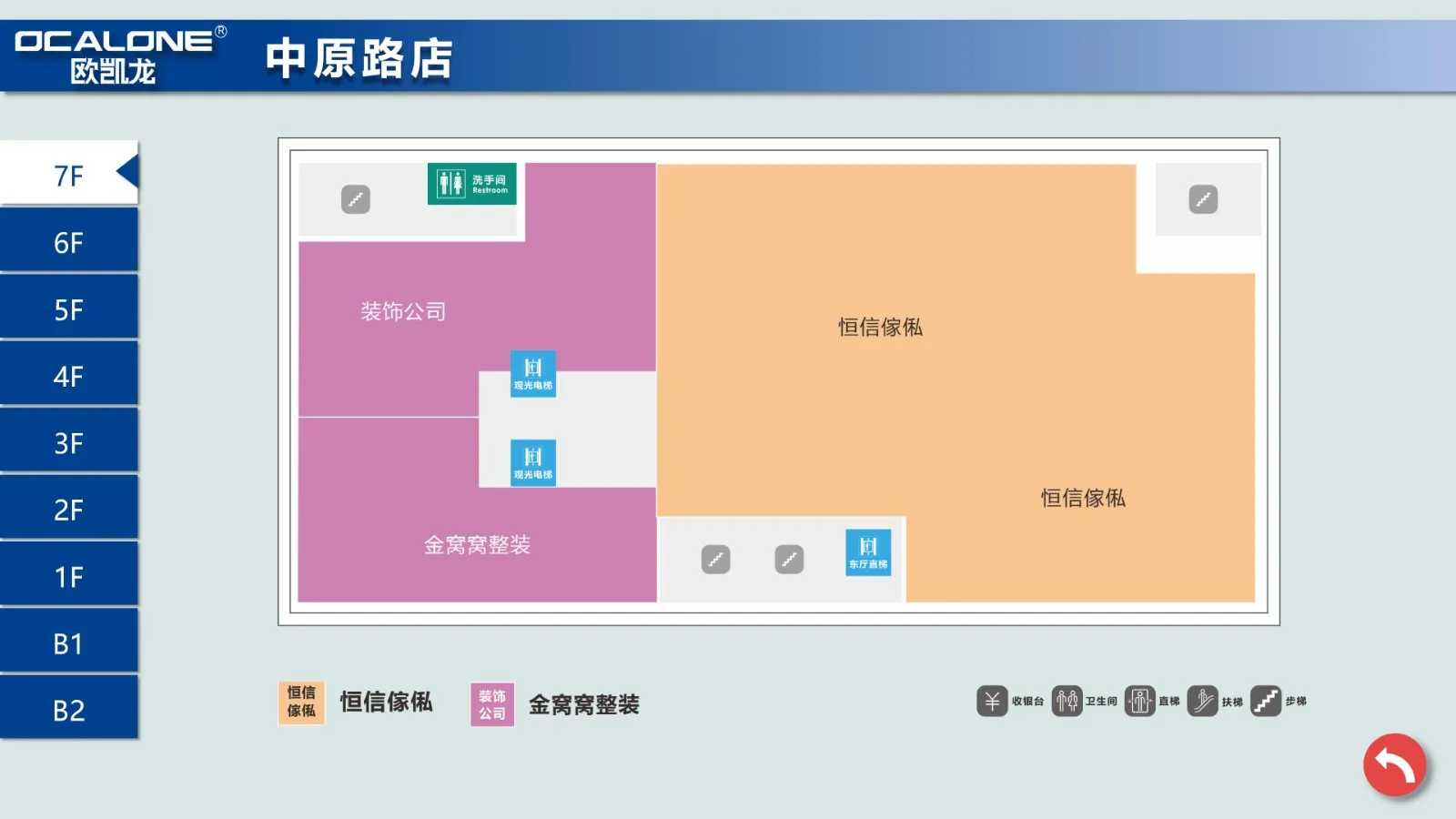This screenshot has width=1456, height=819.
Task: Tap the red back arrow button
Action: pyautogui.click(x=1394, y=765)
